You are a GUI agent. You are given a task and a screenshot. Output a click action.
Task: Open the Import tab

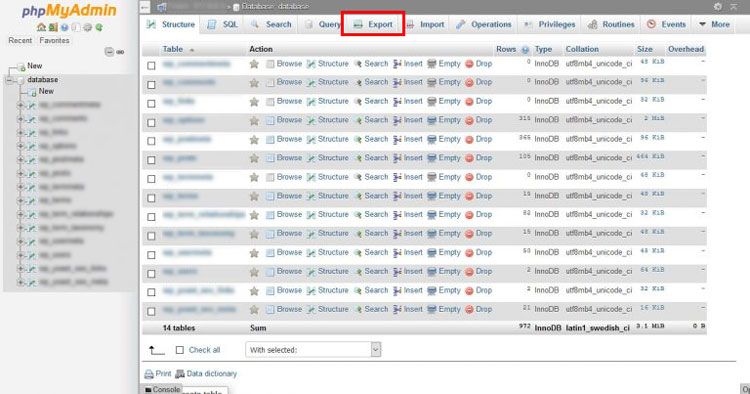(426, 24)
